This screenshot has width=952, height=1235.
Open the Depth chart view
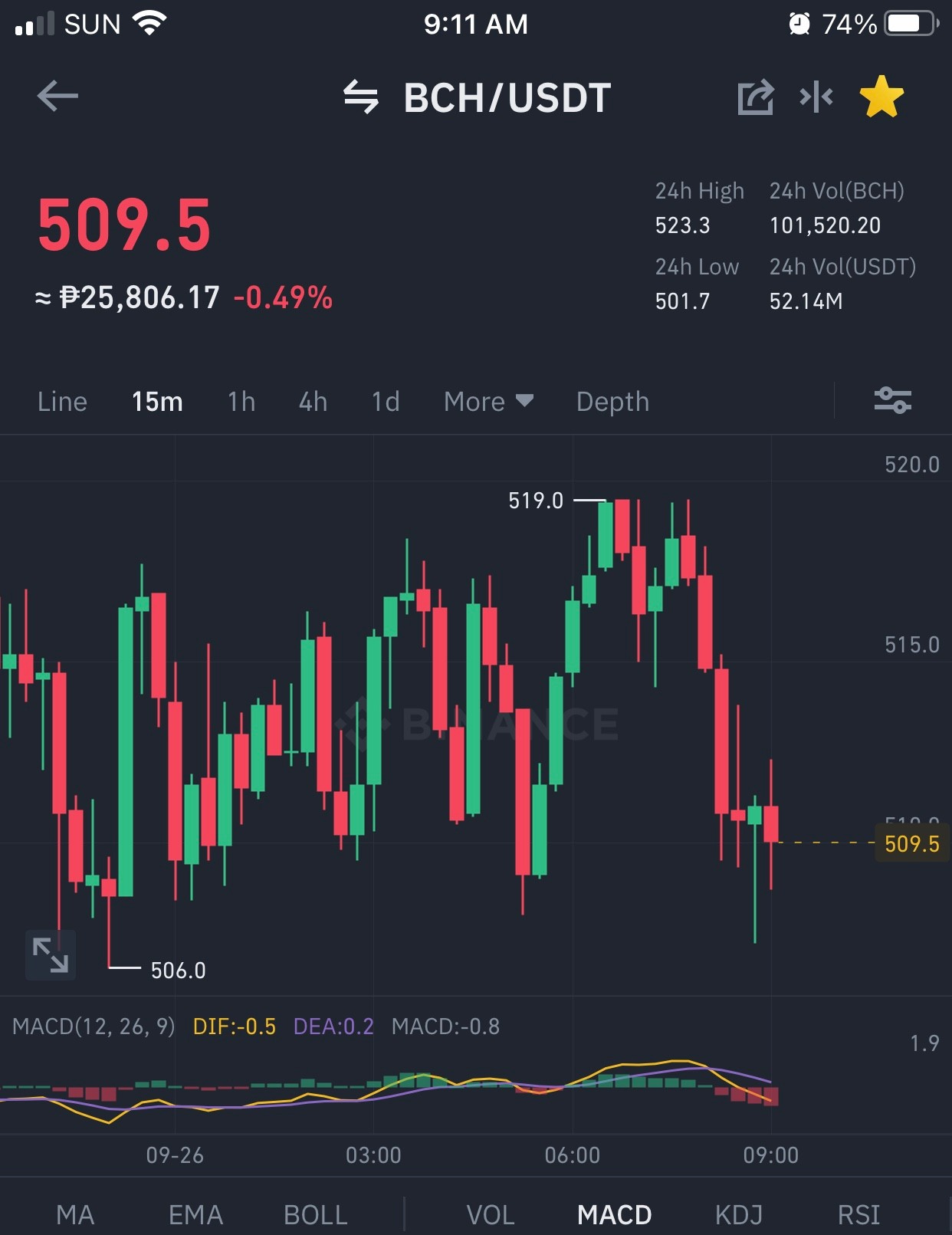pyautogui.click(x=612, y=402)
